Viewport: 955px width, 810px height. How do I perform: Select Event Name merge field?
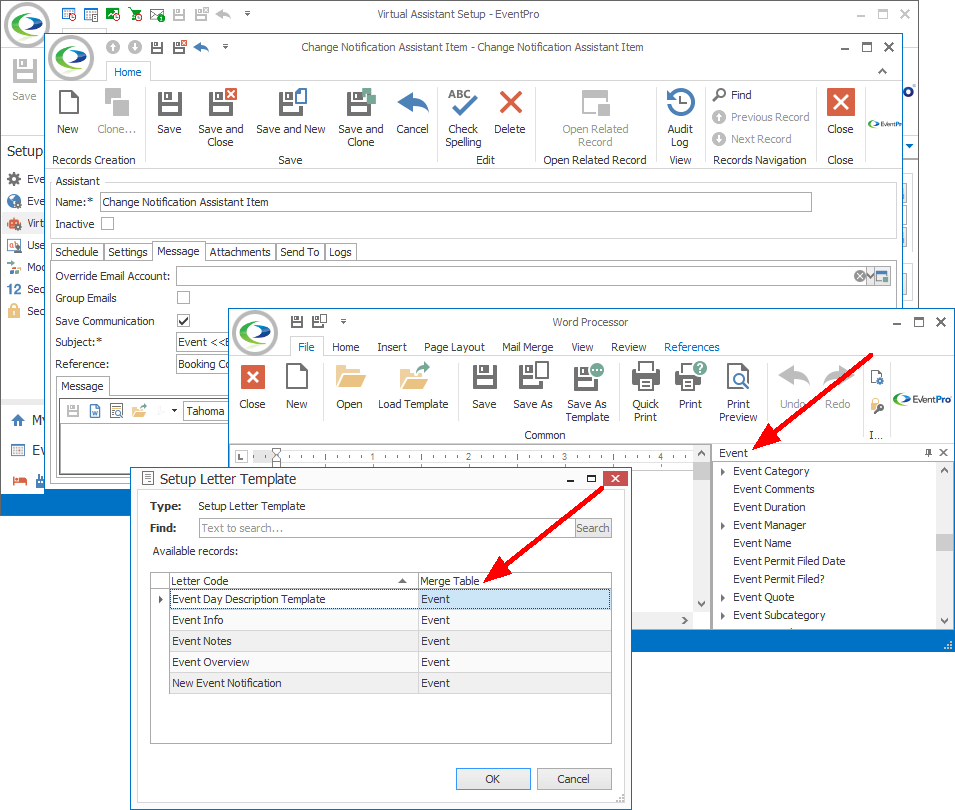coord(762,543)
